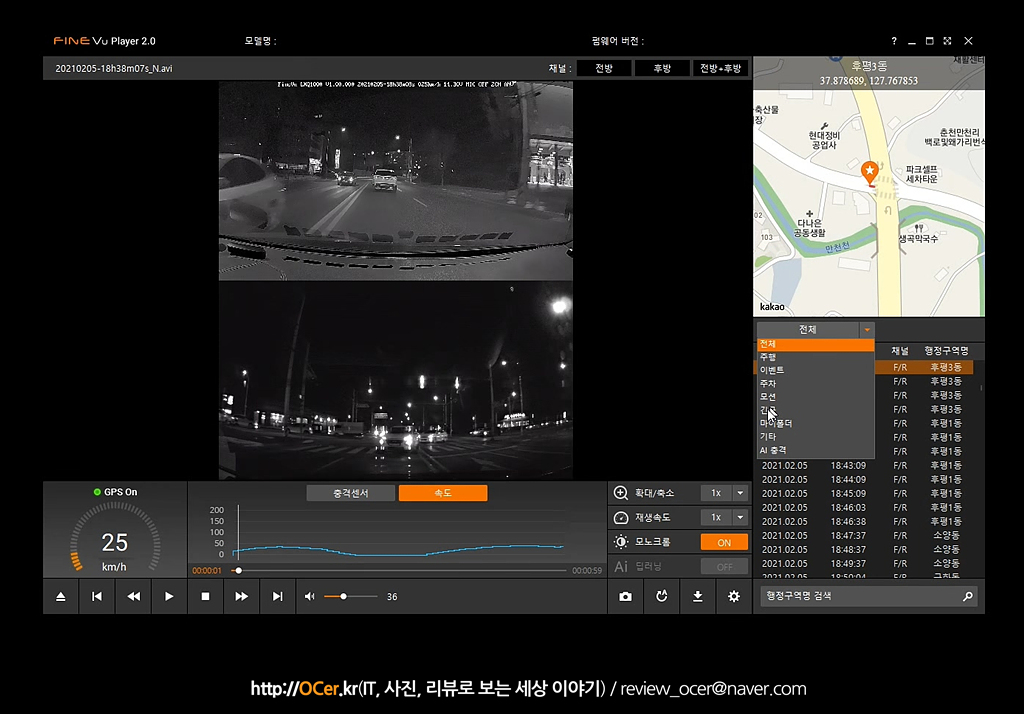Select AI 충격 in the filter list
This screenshot has height=714, width=1024.
coord(815,451)
